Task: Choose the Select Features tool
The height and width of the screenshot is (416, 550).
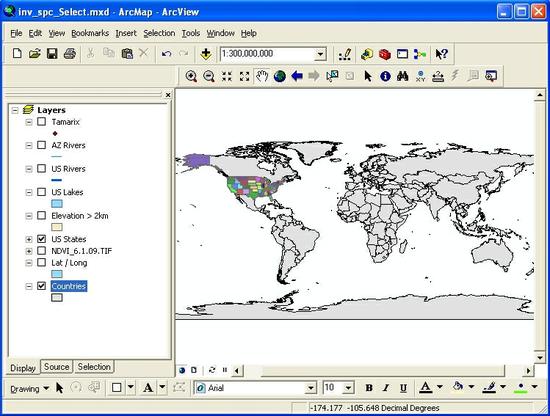Action: click(332, 76)
